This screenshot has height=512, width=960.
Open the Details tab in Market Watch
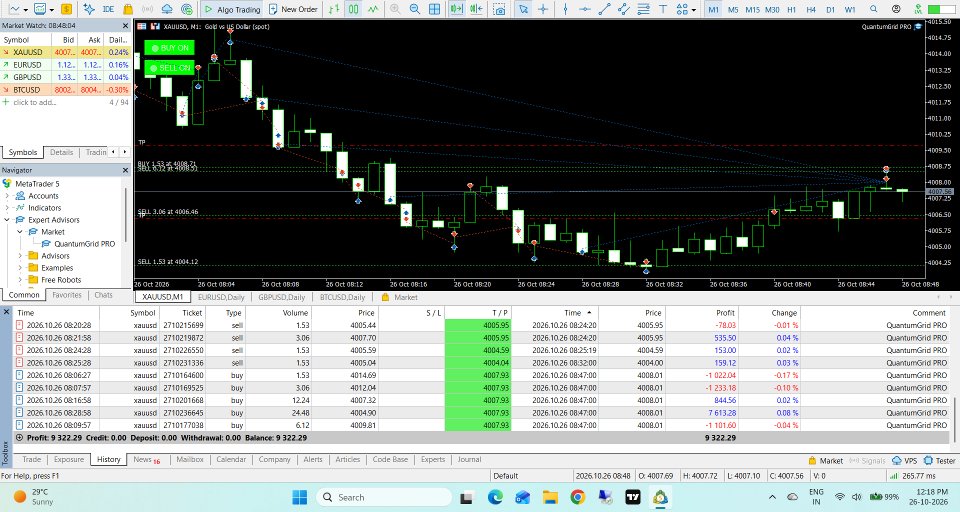point(61,152)
